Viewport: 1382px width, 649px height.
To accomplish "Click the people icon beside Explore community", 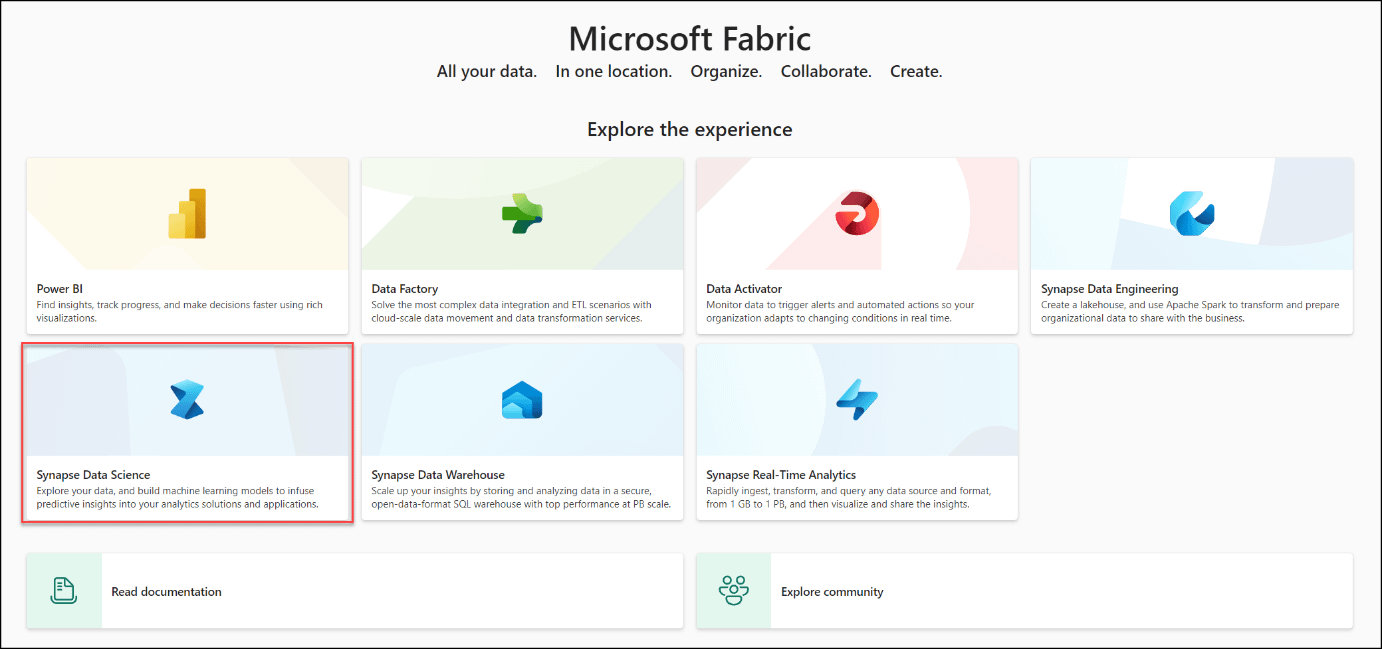I will (x=731, y=590).
